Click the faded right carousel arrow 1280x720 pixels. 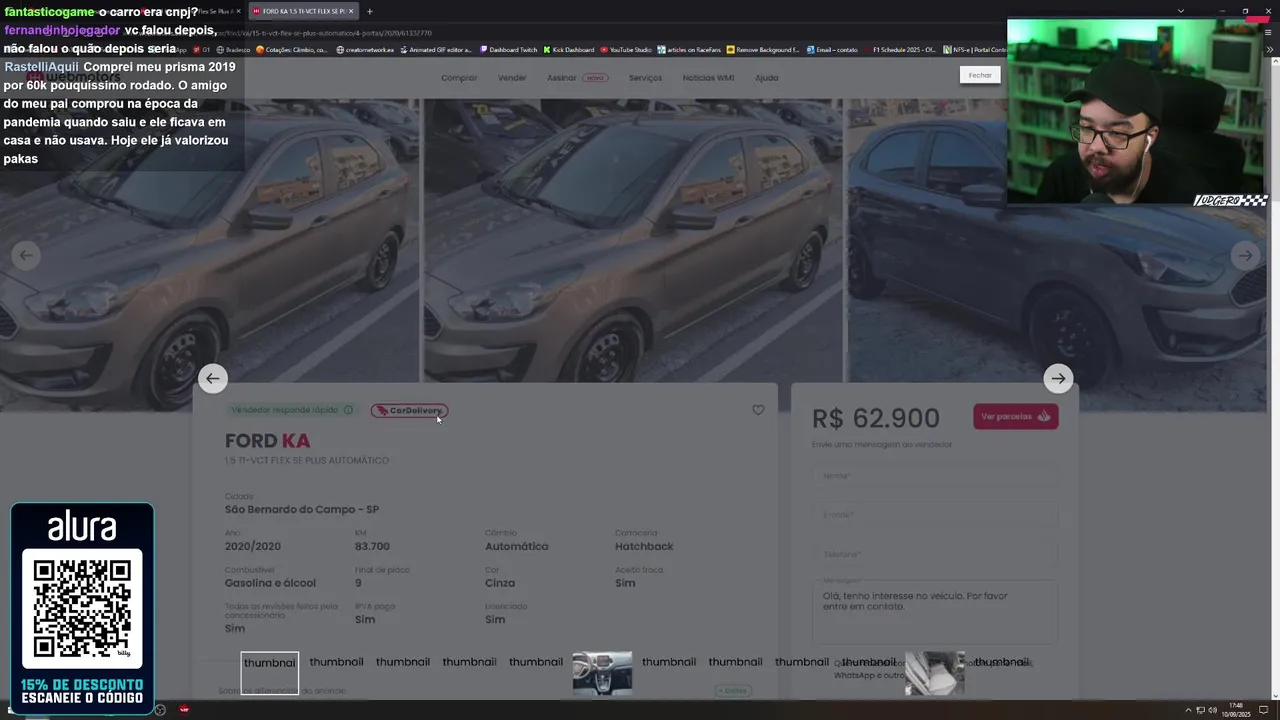(x=1245, y=255)
